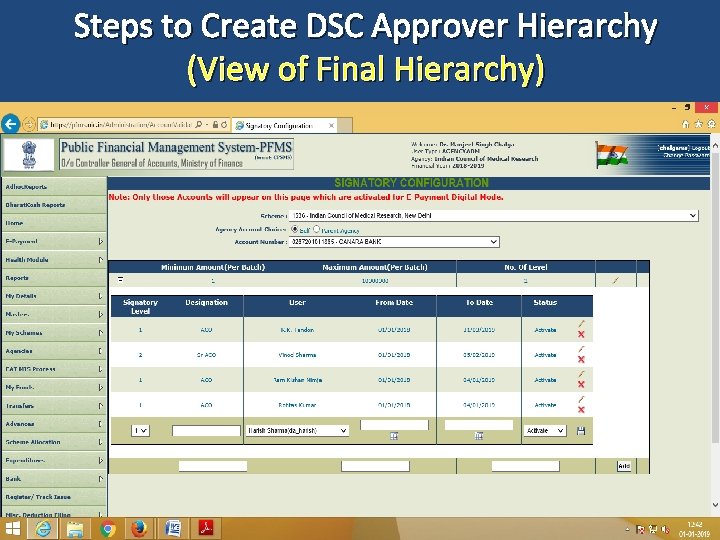
Task: Delete the K.K. Tandon signatory row
Action: [581, 335]
